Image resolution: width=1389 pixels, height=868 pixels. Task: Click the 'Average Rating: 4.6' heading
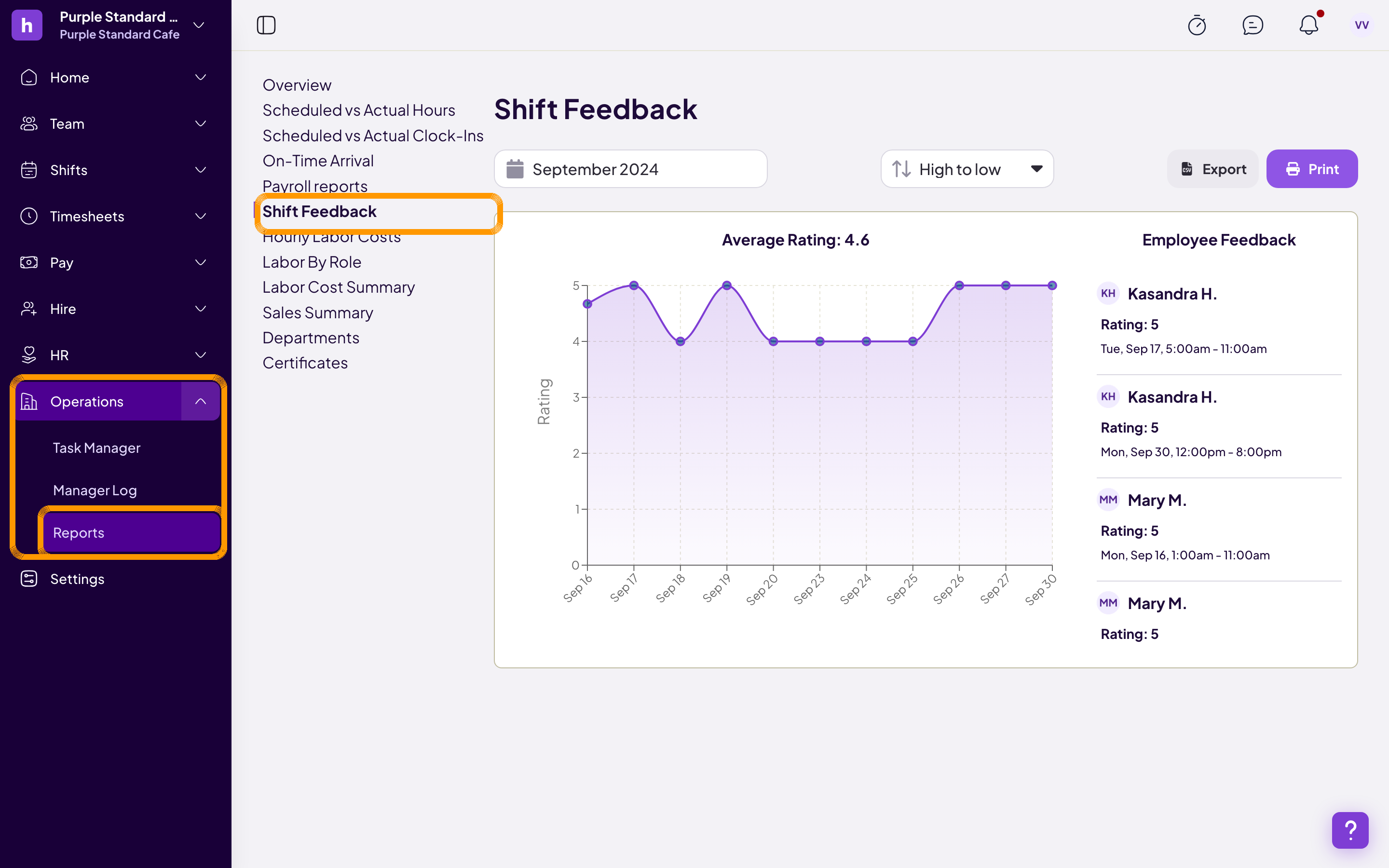click(x=795, y=240)
